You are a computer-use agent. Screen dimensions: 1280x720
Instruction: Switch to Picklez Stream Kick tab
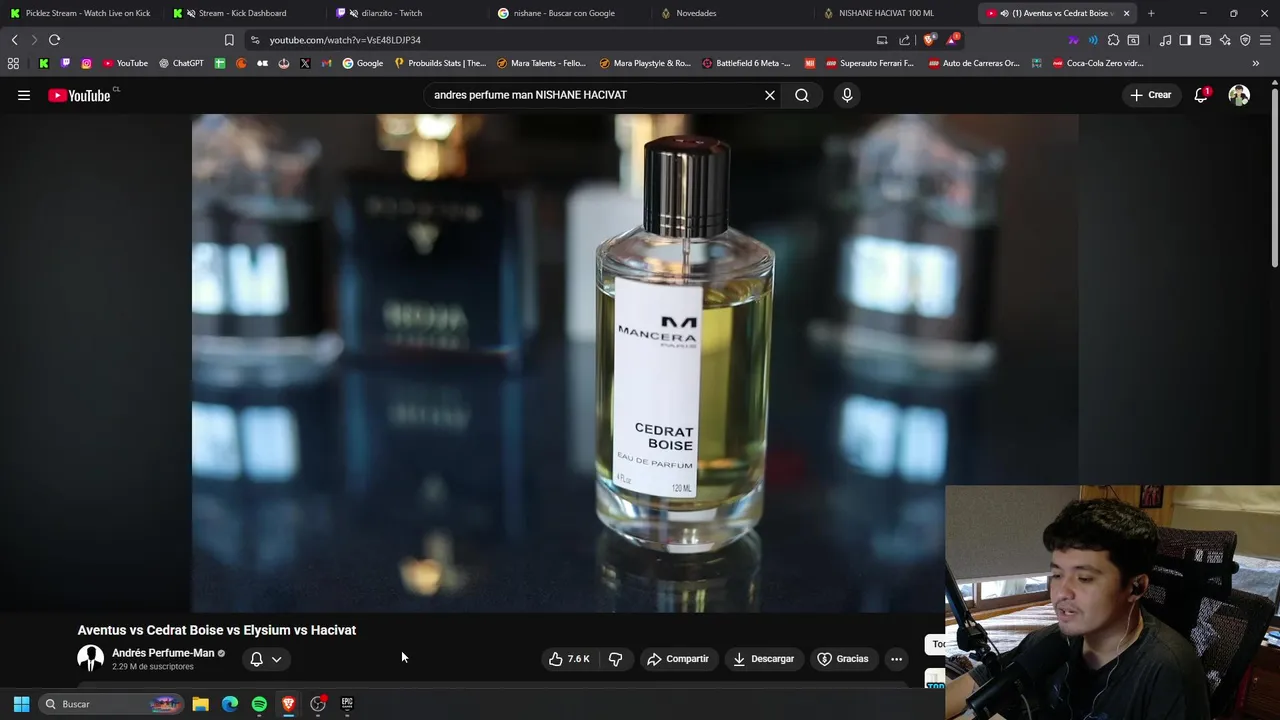[80, 13]
